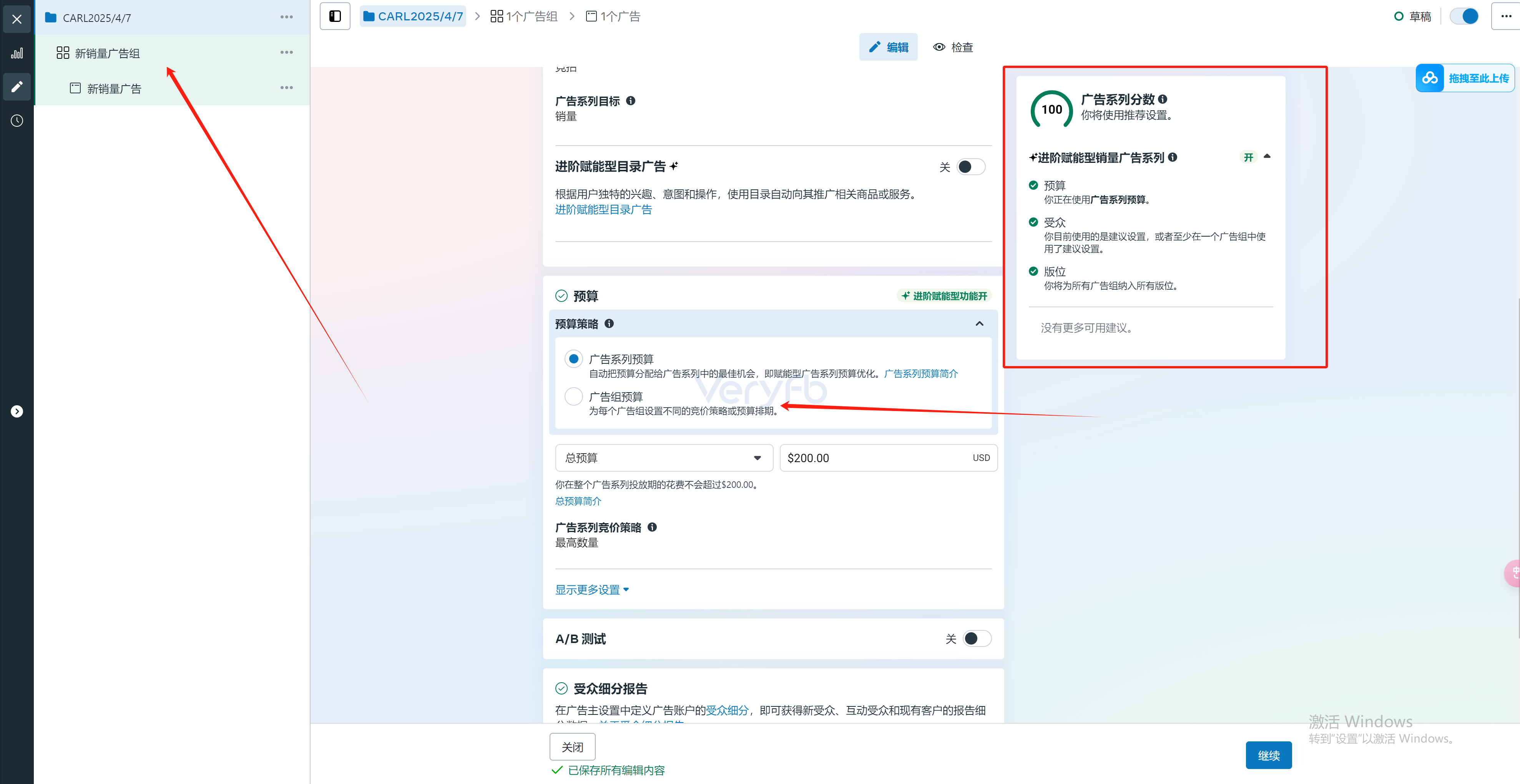Click the $200.00 budget input field
Screen dimensions: 1520x784
[x=888, y=458]
